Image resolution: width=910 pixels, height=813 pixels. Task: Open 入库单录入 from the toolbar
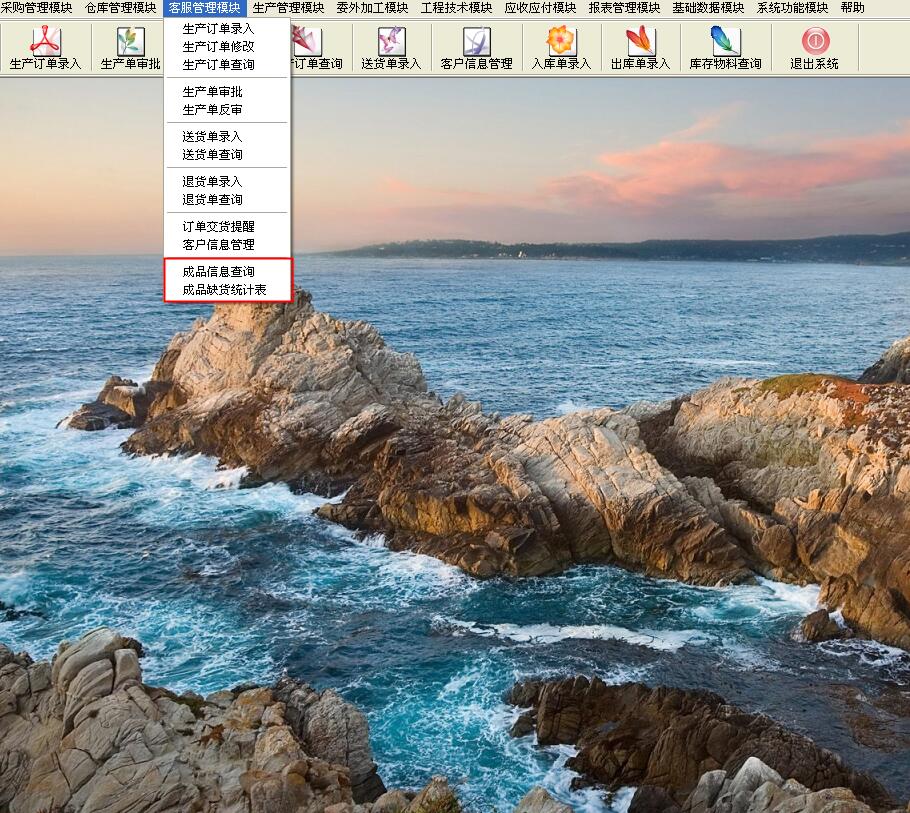pos(561,42)
